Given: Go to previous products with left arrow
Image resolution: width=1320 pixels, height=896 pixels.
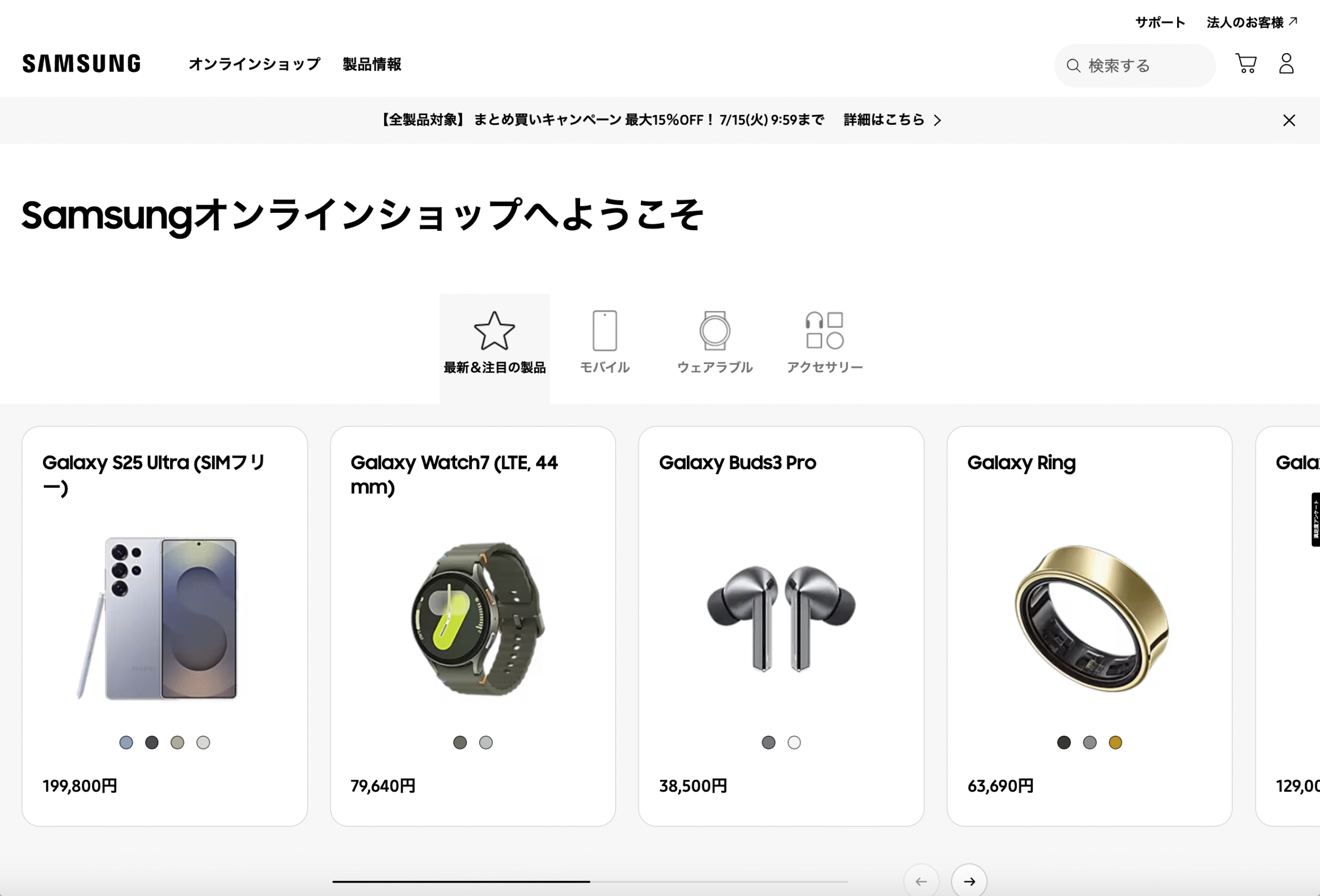Looking at the screenshot, I should tap(921, 881).
